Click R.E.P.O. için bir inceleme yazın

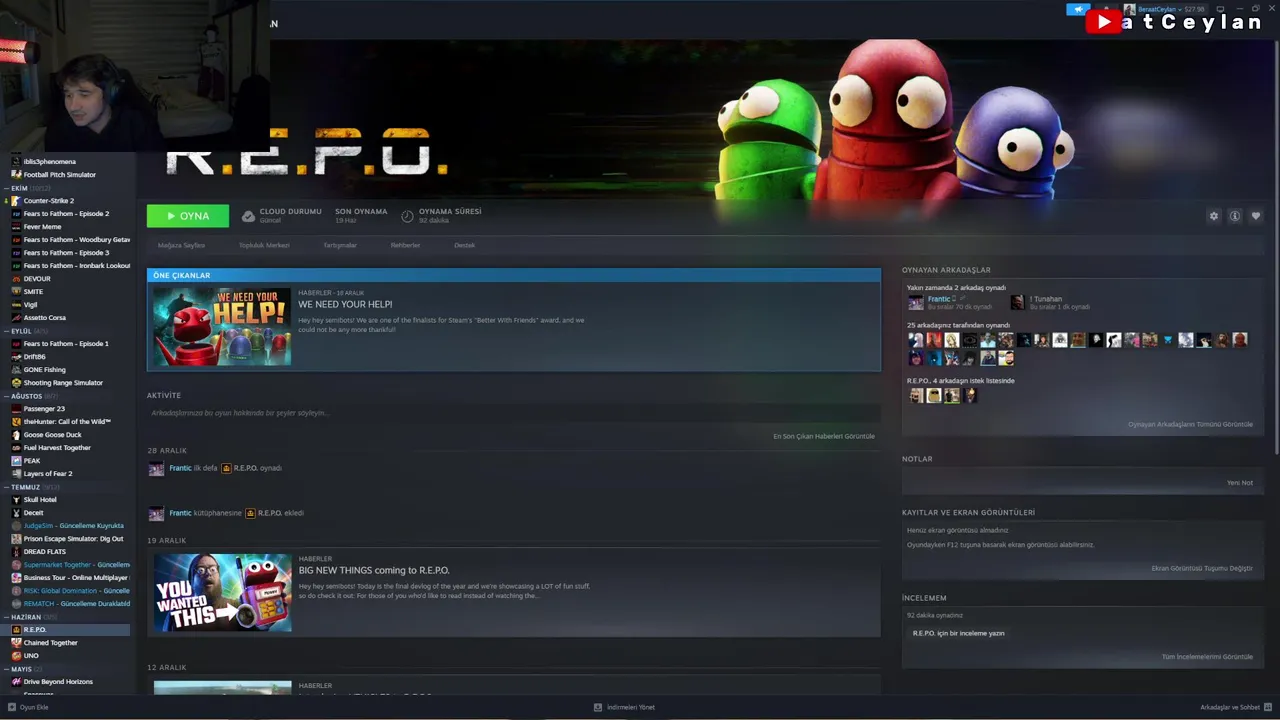959,633
